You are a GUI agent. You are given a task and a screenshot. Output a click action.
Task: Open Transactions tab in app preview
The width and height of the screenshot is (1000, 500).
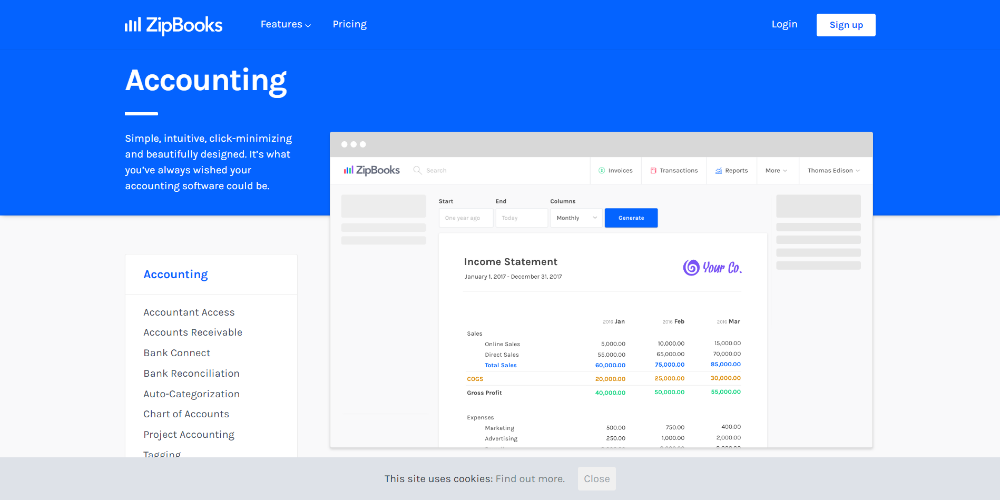point(674,170)
